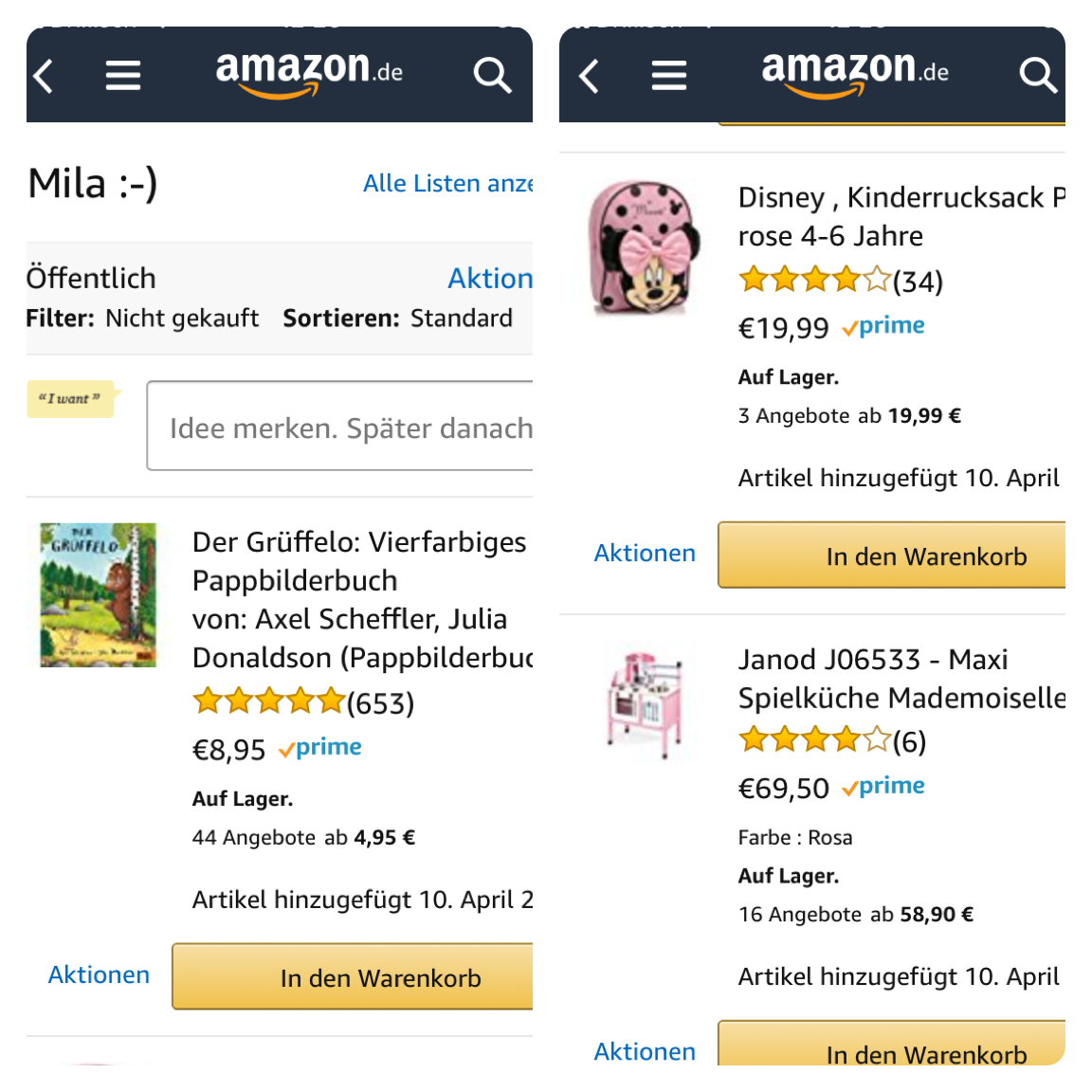
Task: Open hamburger menu in left screen header
Action: (123, 75)
